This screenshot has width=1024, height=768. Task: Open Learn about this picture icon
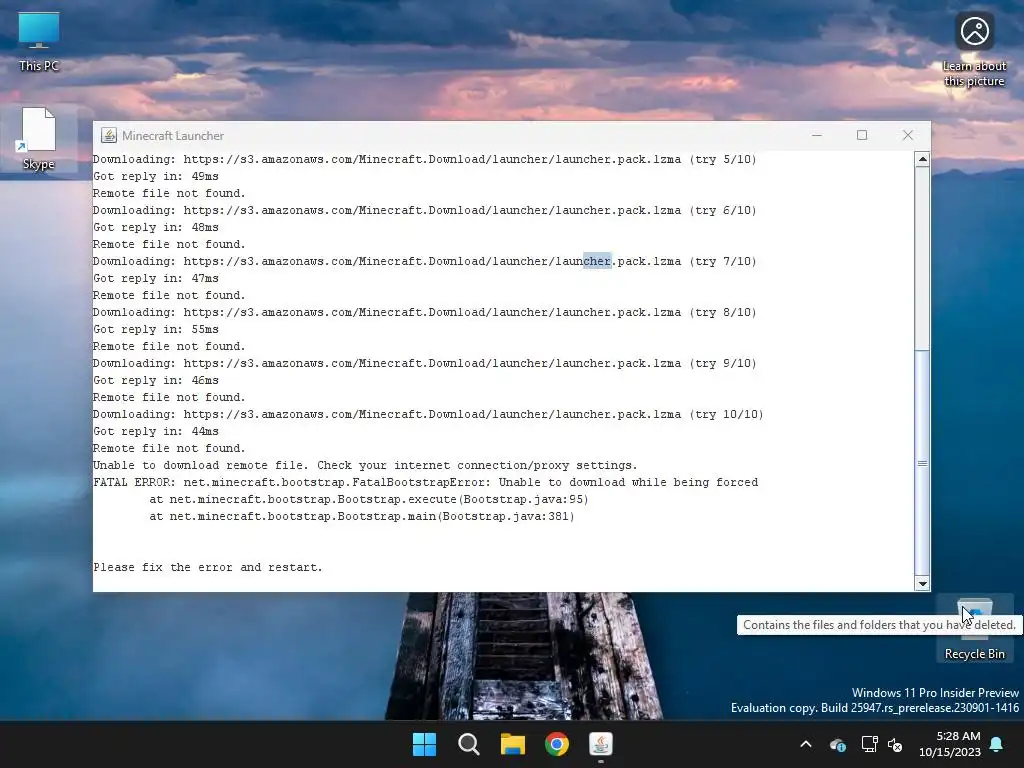point(974,50)
